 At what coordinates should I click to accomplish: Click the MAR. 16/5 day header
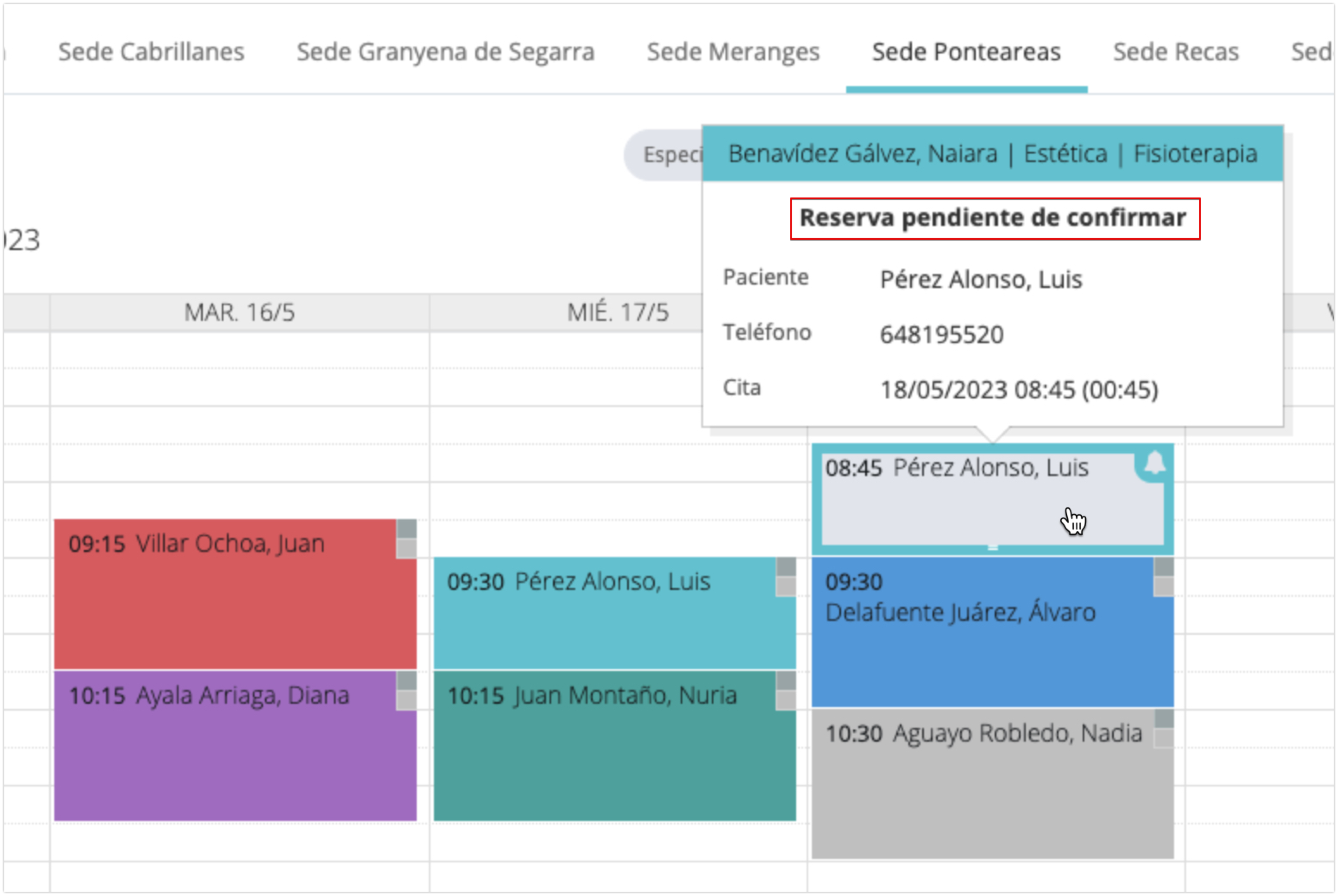point(239,313)
